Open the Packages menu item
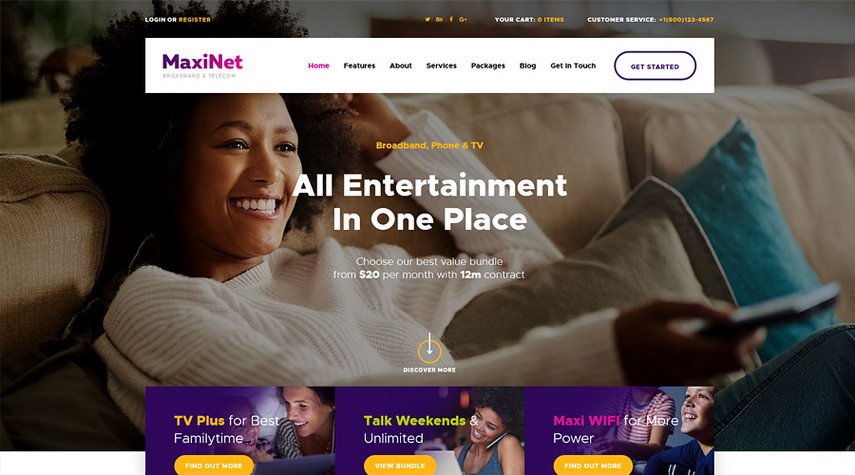Image resolution: width=855 pixels, height=475 pixels. [x=488, y=65]
